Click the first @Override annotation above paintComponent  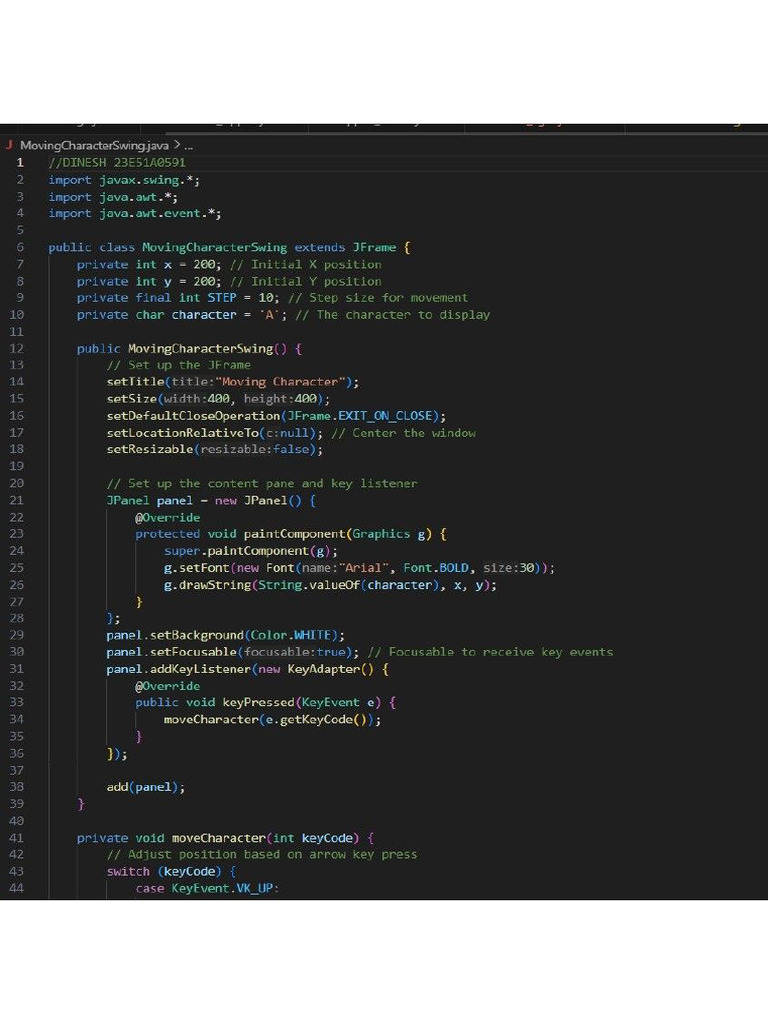[x=167, y=517]
